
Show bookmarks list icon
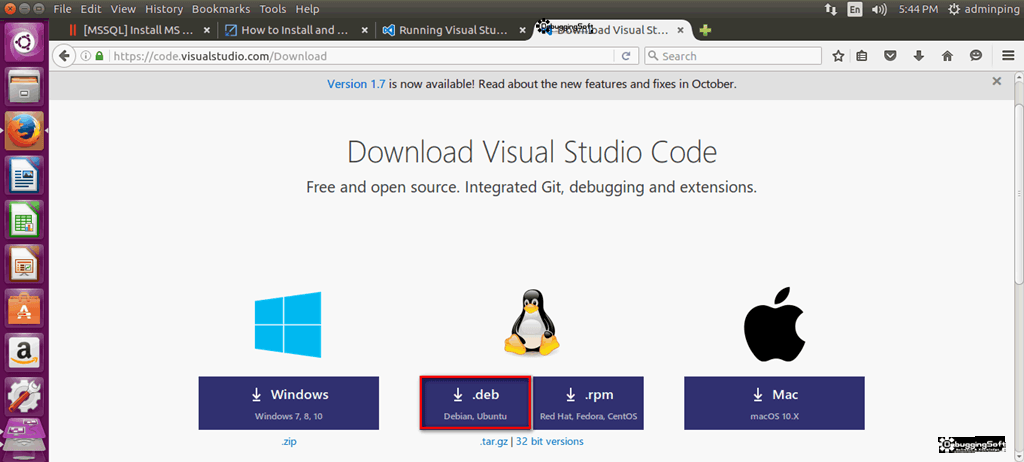[x=861, y=56]
